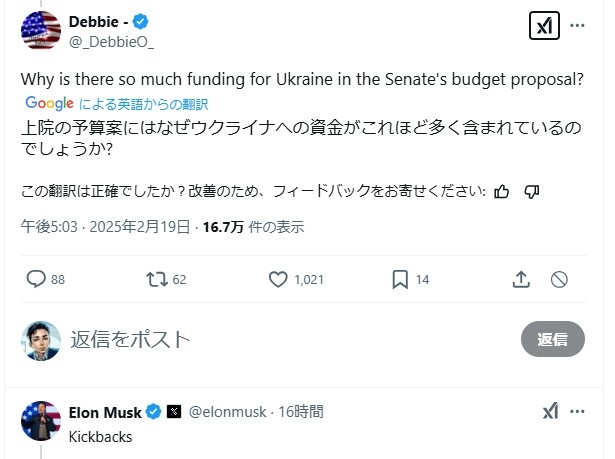Click the Grok icon on Elon Musk's reply

click(549, 411)
